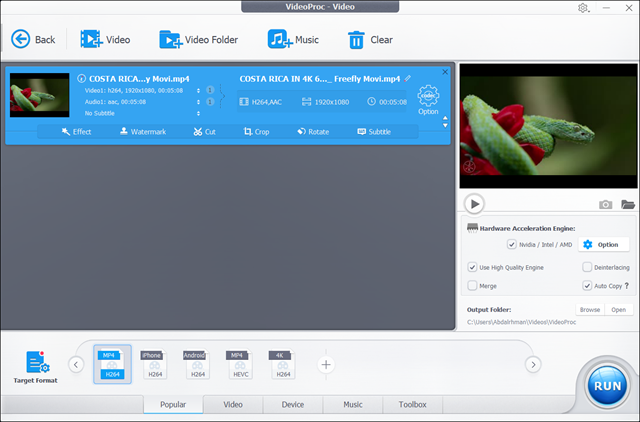This screenshot has width=640, height=422.
Task: Open the Crop tool
Action: [x=256, y=131]
